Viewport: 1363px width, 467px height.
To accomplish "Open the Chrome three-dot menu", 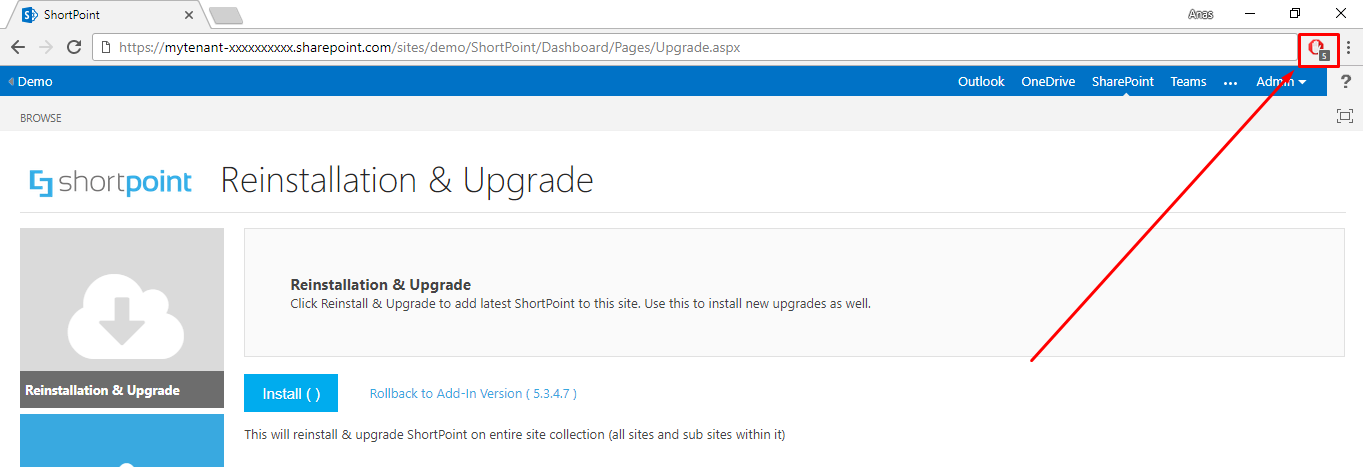I will (x=1348, y=47).
